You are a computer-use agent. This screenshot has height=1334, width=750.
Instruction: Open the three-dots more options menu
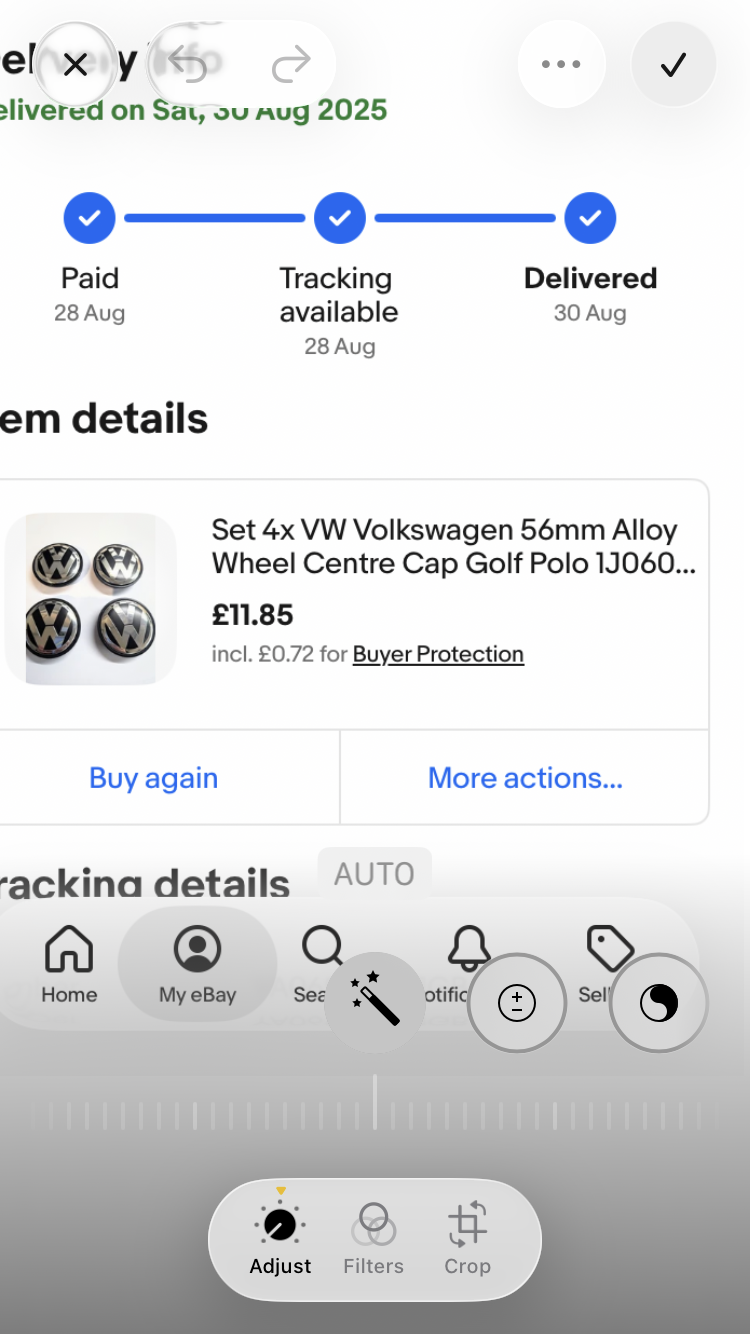(x=561, y=65)
